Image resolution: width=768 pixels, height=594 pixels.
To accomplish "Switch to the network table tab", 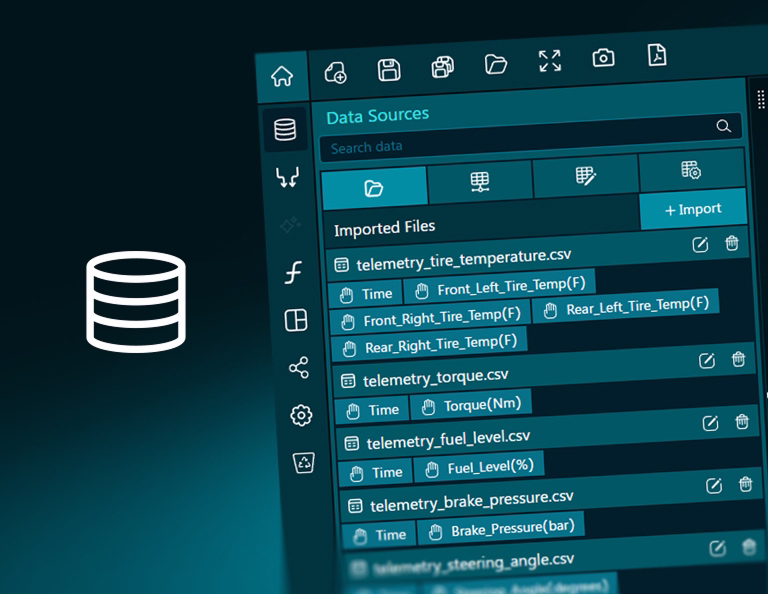I will [x=480, y=182].
